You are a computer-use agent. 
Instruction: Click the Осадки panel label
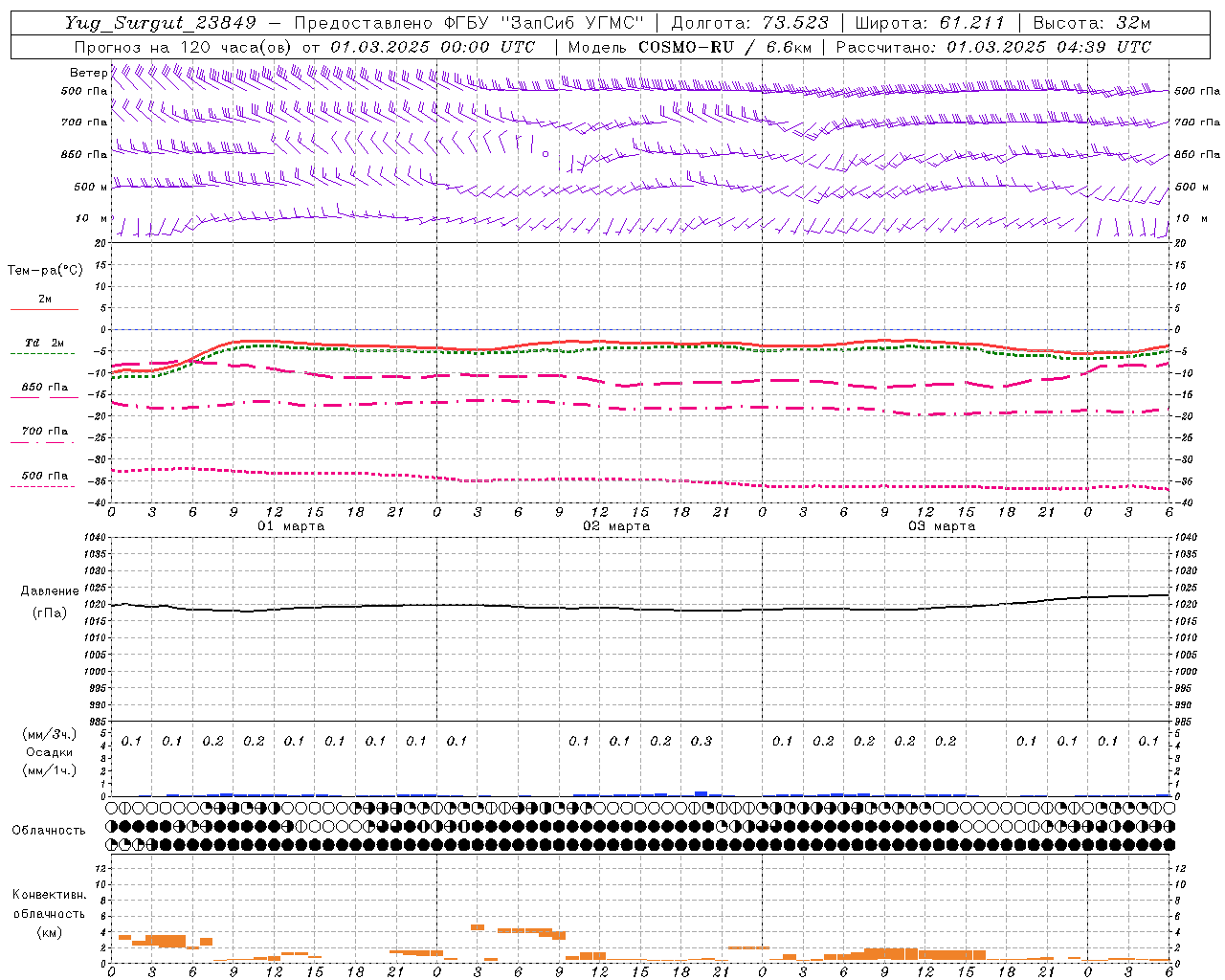pos(50,752)
